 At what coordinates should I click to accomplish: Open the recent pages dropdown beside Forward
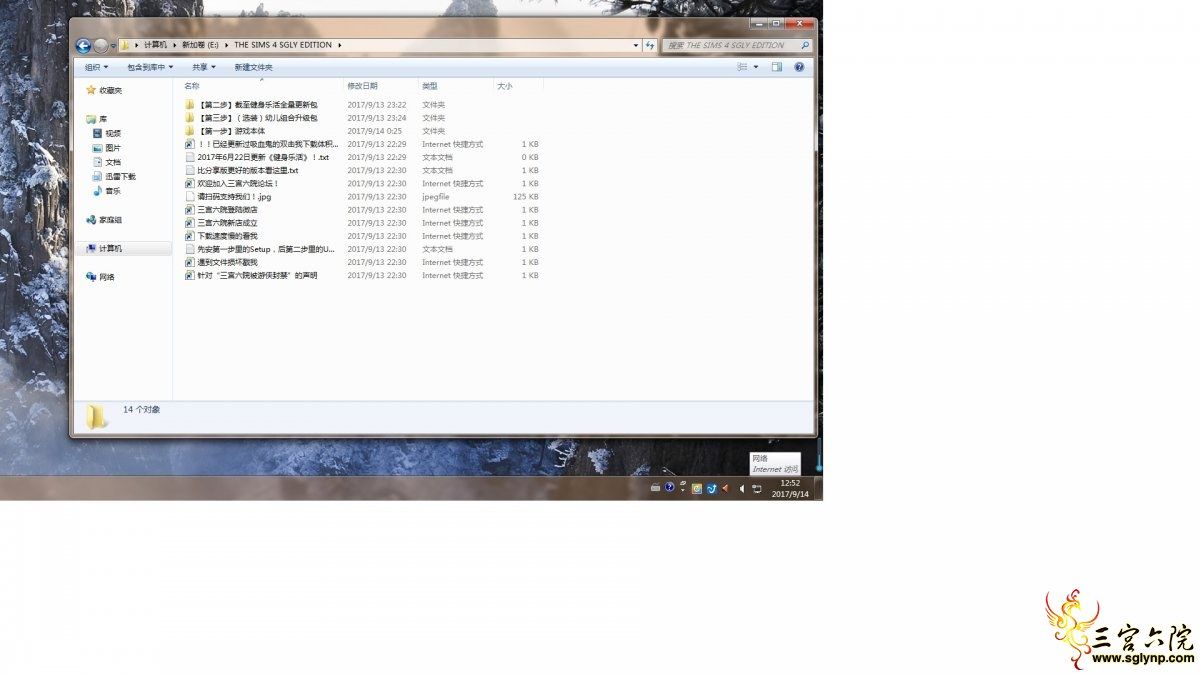tap(112, 45)
